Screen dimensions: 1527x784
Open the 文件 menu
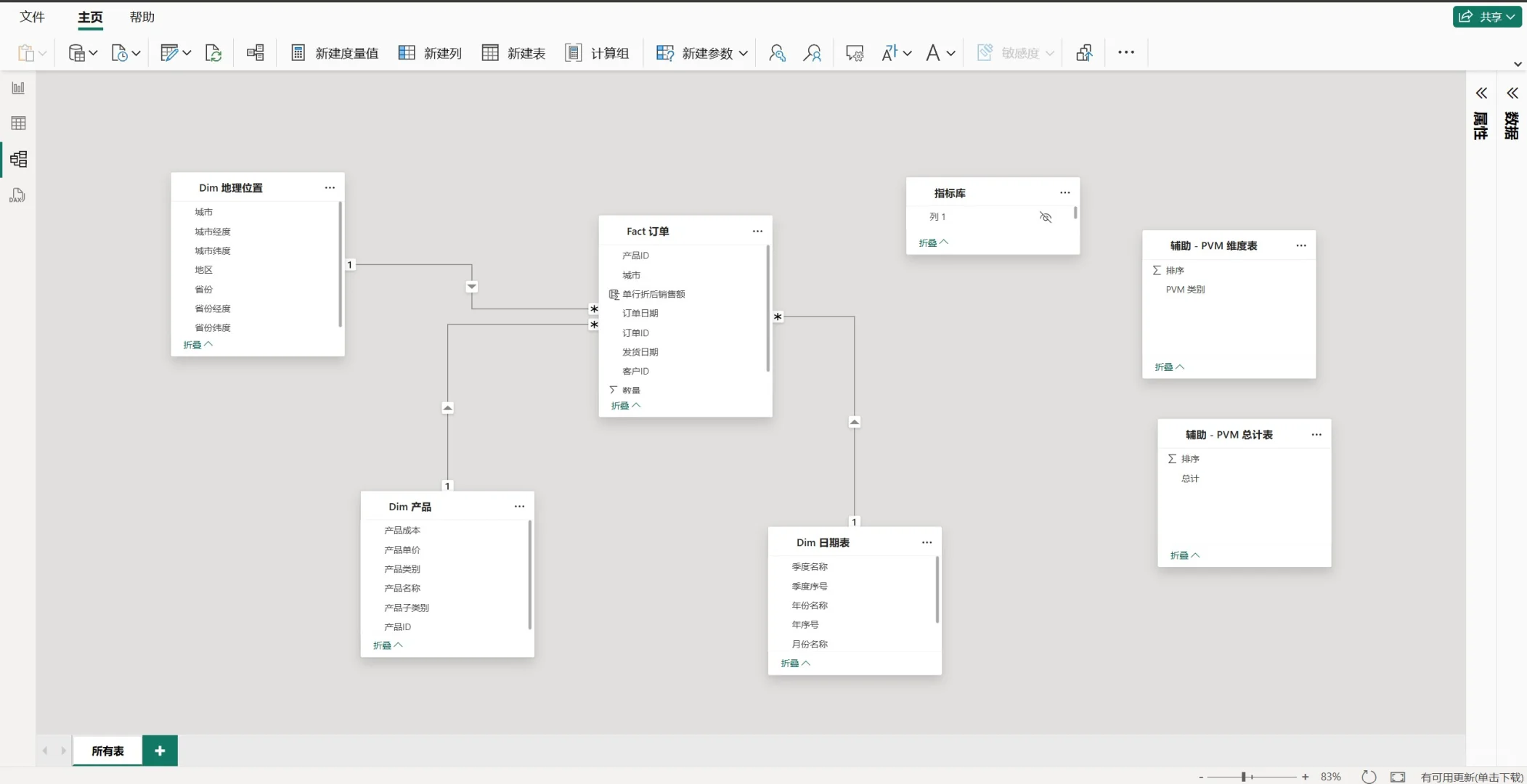pyautogui.click(x=32, y=17)
